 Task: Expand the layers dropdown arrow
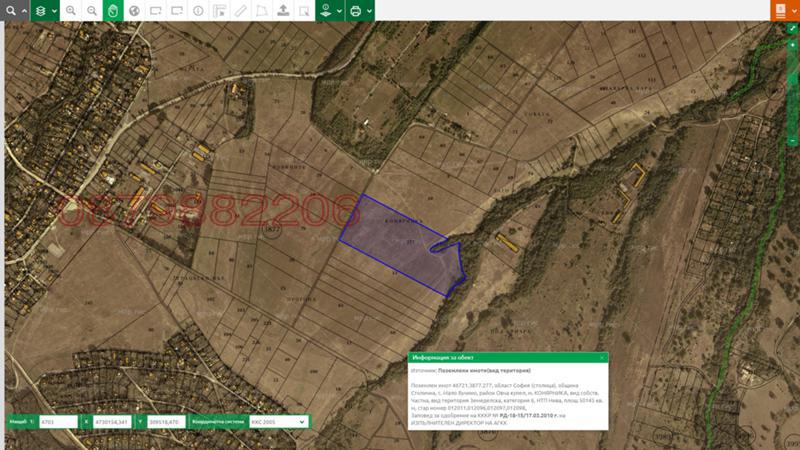pyautogui.click(x=53, y=10)
